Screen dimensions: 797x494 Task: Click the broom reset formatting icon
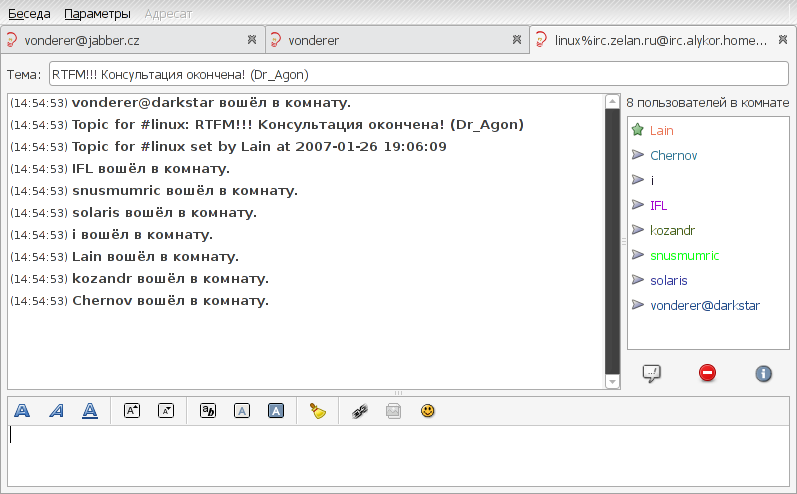click(x=318, y=410)
